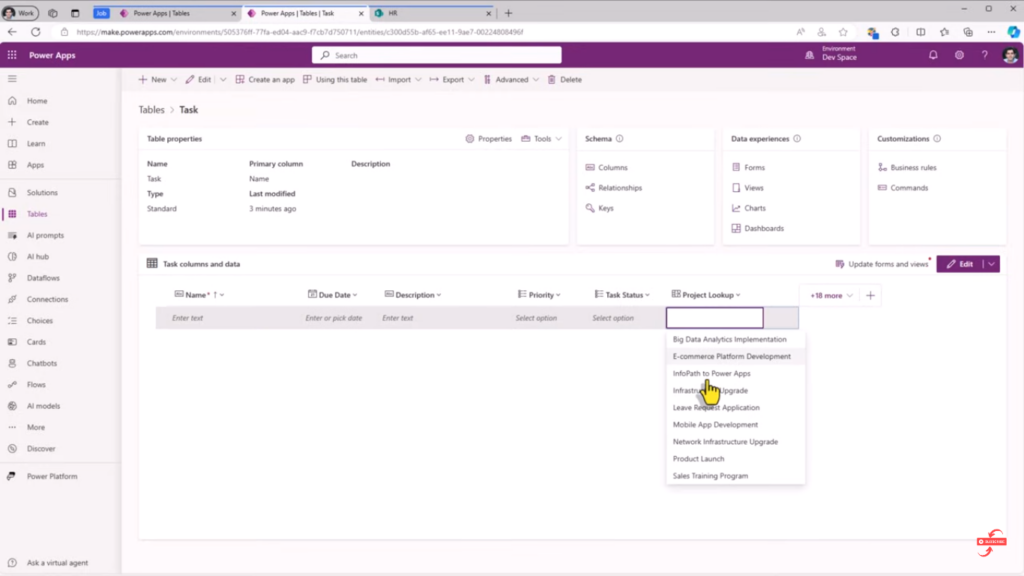Image resolution: width=1024 pixels, height=576 pixels.
Task: Click the Power Apps search box
Action: pos(436,56)
